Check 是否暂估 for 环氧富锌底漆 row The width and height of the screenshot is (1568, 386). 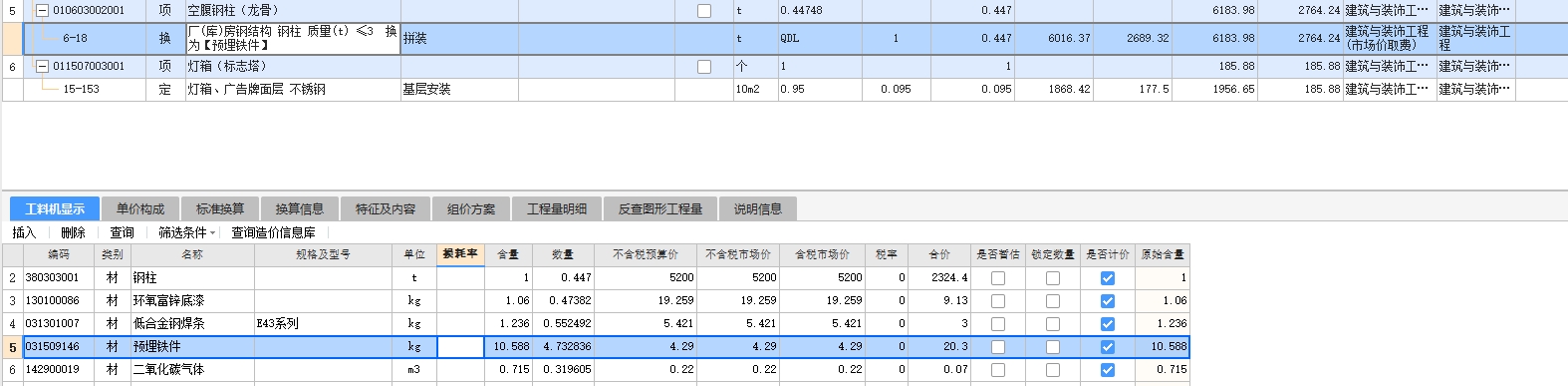click(998, 301)
